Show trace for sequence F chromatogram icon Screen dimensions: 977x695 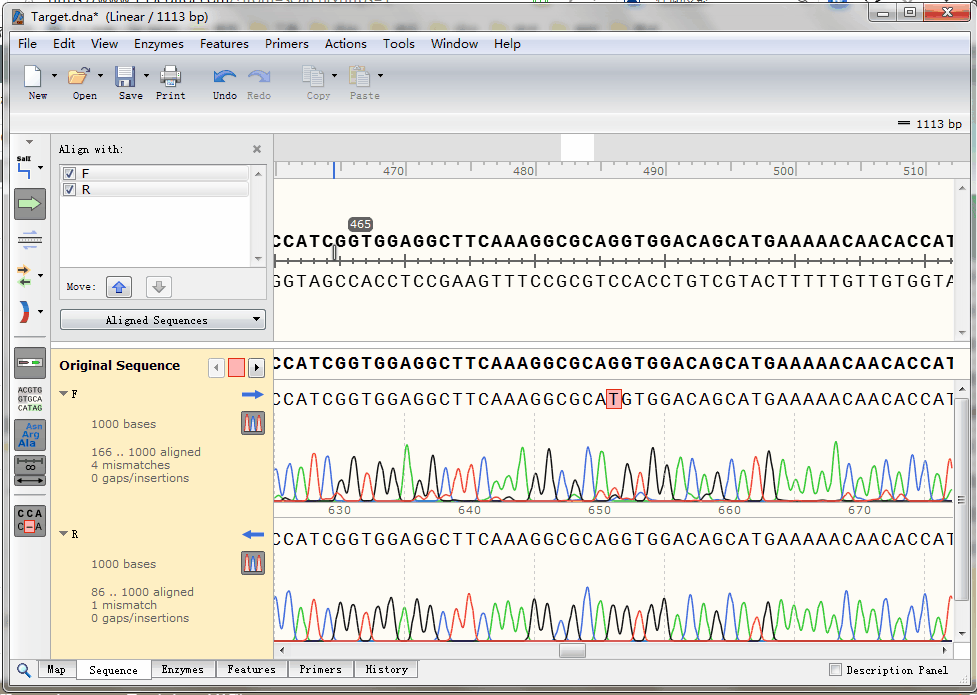(x=253, y=423)
